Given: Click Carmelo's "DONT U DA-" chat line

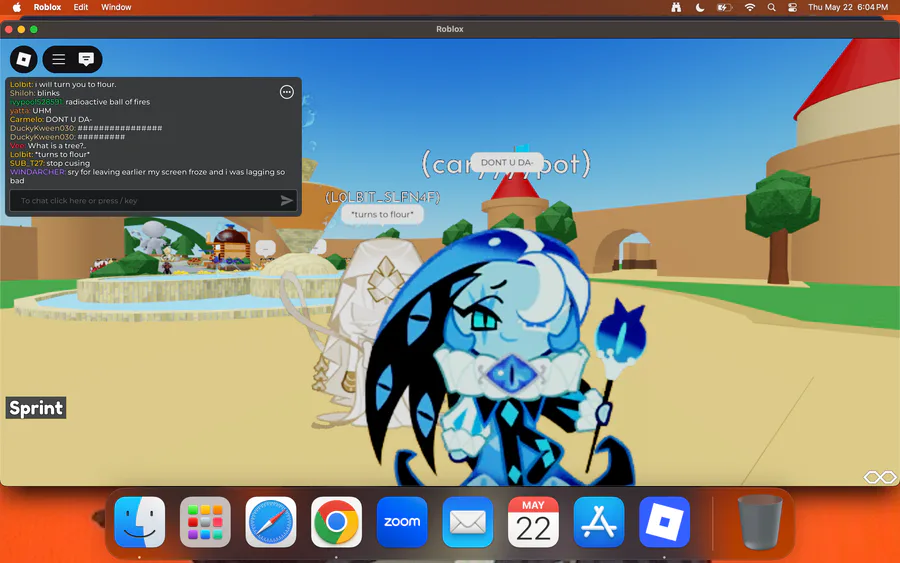Looking at the screenshot, I should pyautogui.click(x=51, y=119).
